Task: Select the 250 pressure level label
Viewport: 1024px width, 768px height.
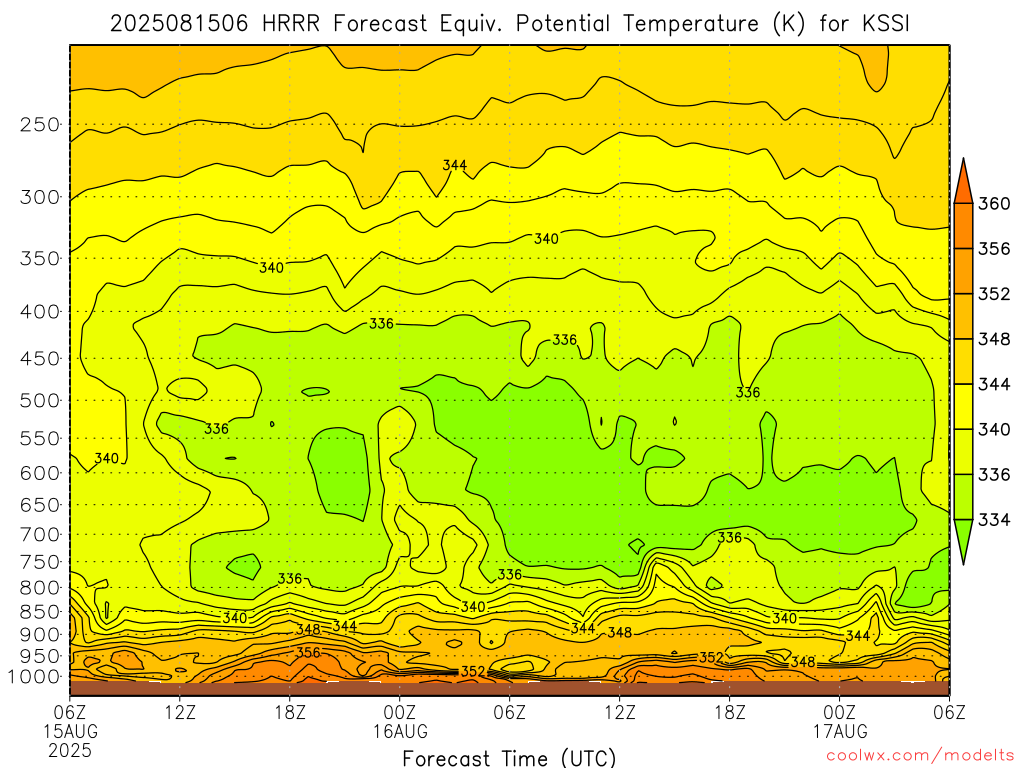Action: click(40, 124)
